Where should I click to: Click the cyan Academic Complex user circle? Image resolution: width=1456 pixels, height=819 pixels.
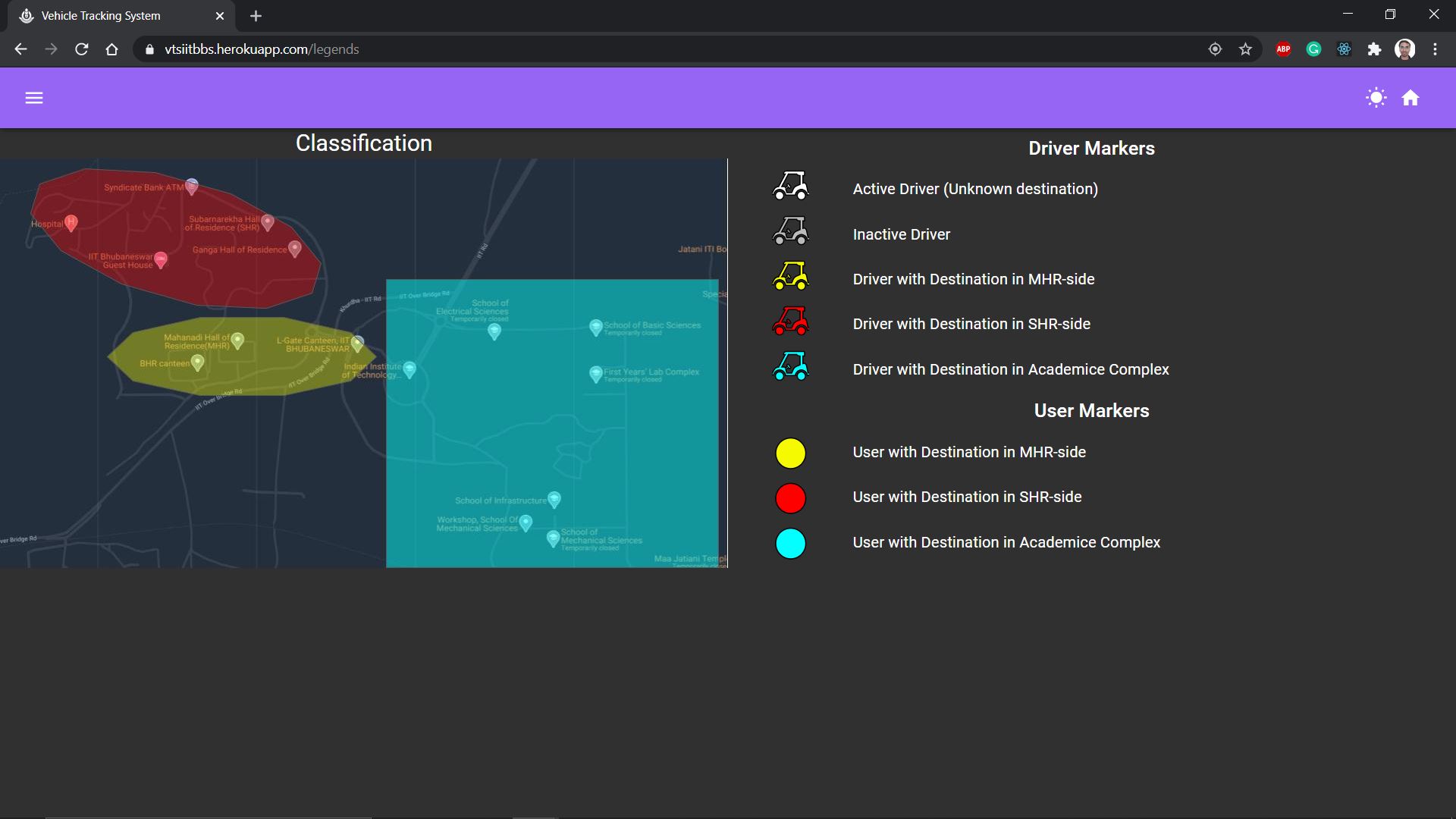point(790,544)
